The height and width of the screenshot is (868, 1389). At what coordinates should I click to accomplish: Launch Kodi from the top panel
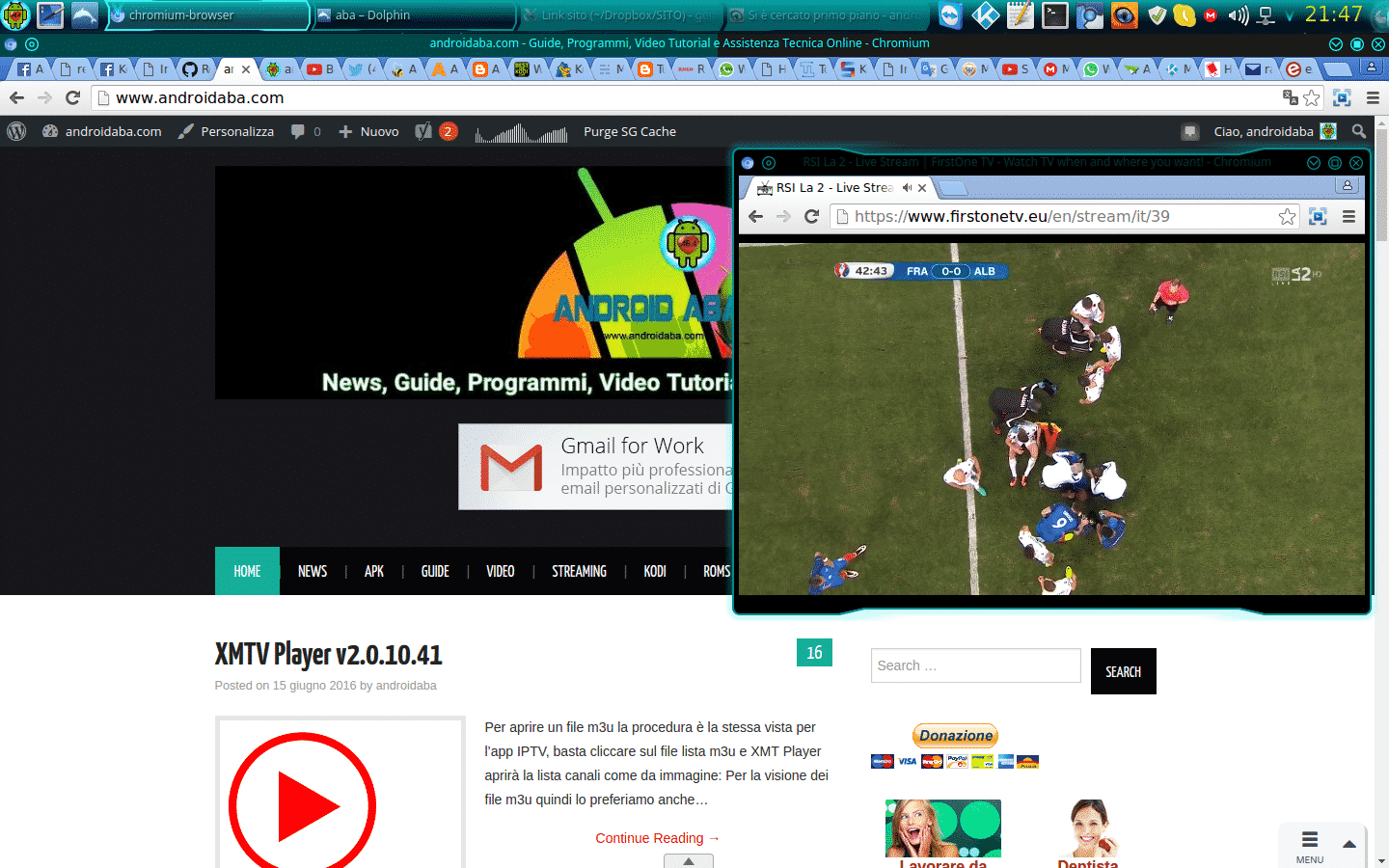pyautogui.click(x=986, y=15)
